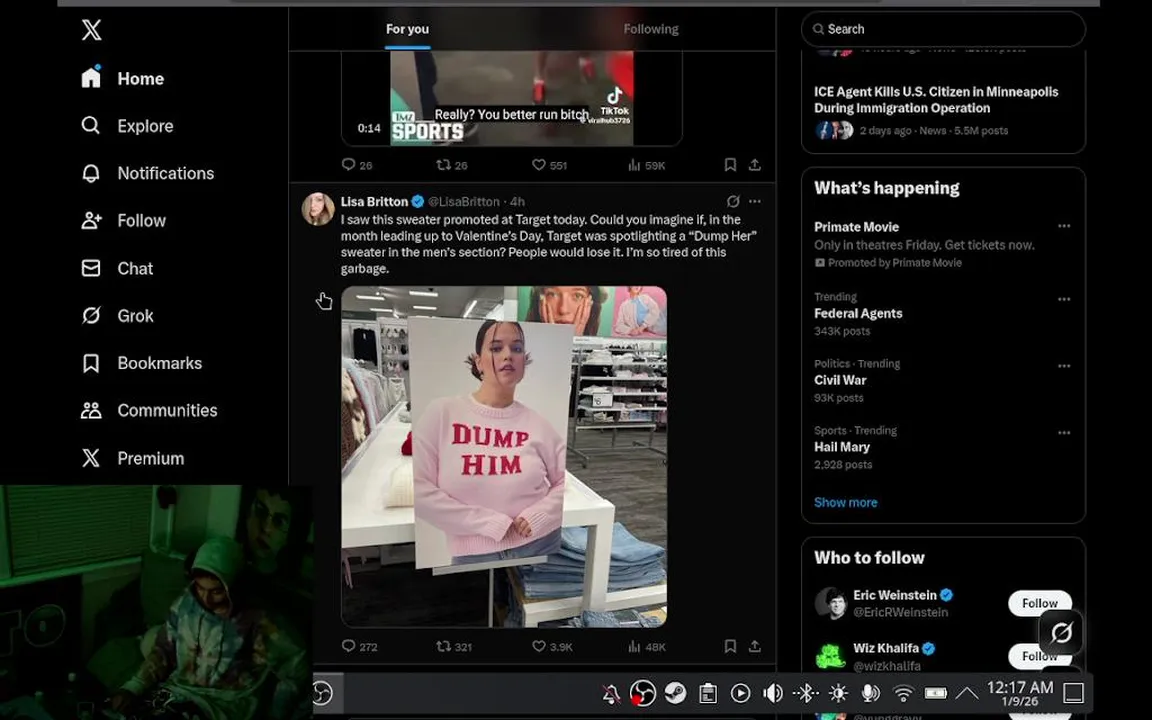This screenshot has width=1152, height=720.
Task: Open Lisa Britton's profile avatar
Action: click(318, 209)
